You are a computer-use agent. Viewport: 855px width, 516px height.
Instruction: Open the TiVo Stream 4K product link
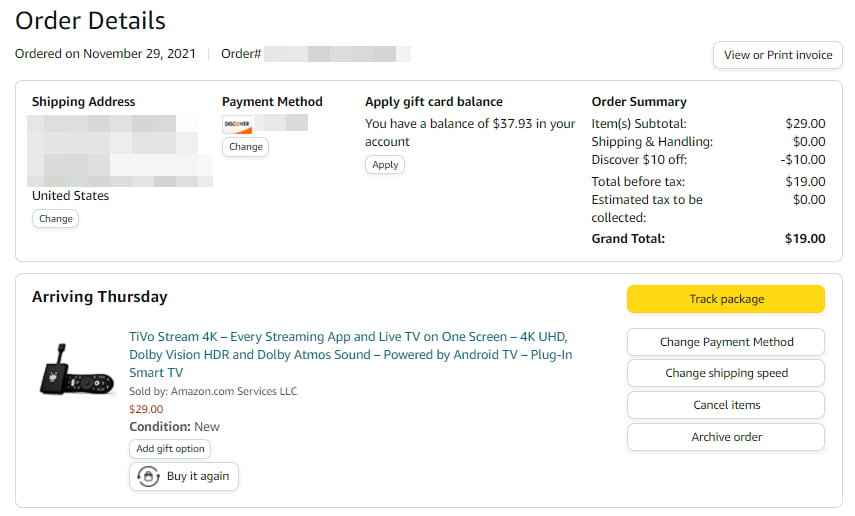click(x=351, y=355)
